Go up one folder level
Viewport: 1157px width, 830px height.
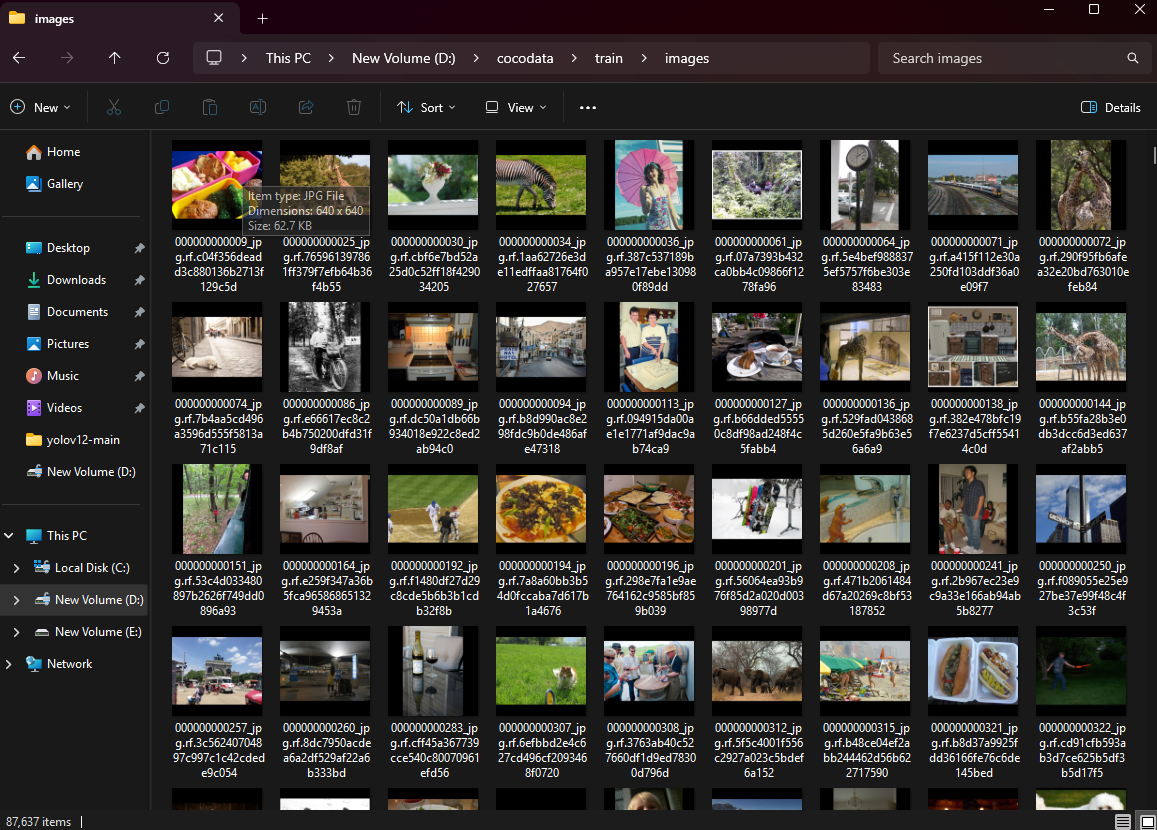pos(114,58)
